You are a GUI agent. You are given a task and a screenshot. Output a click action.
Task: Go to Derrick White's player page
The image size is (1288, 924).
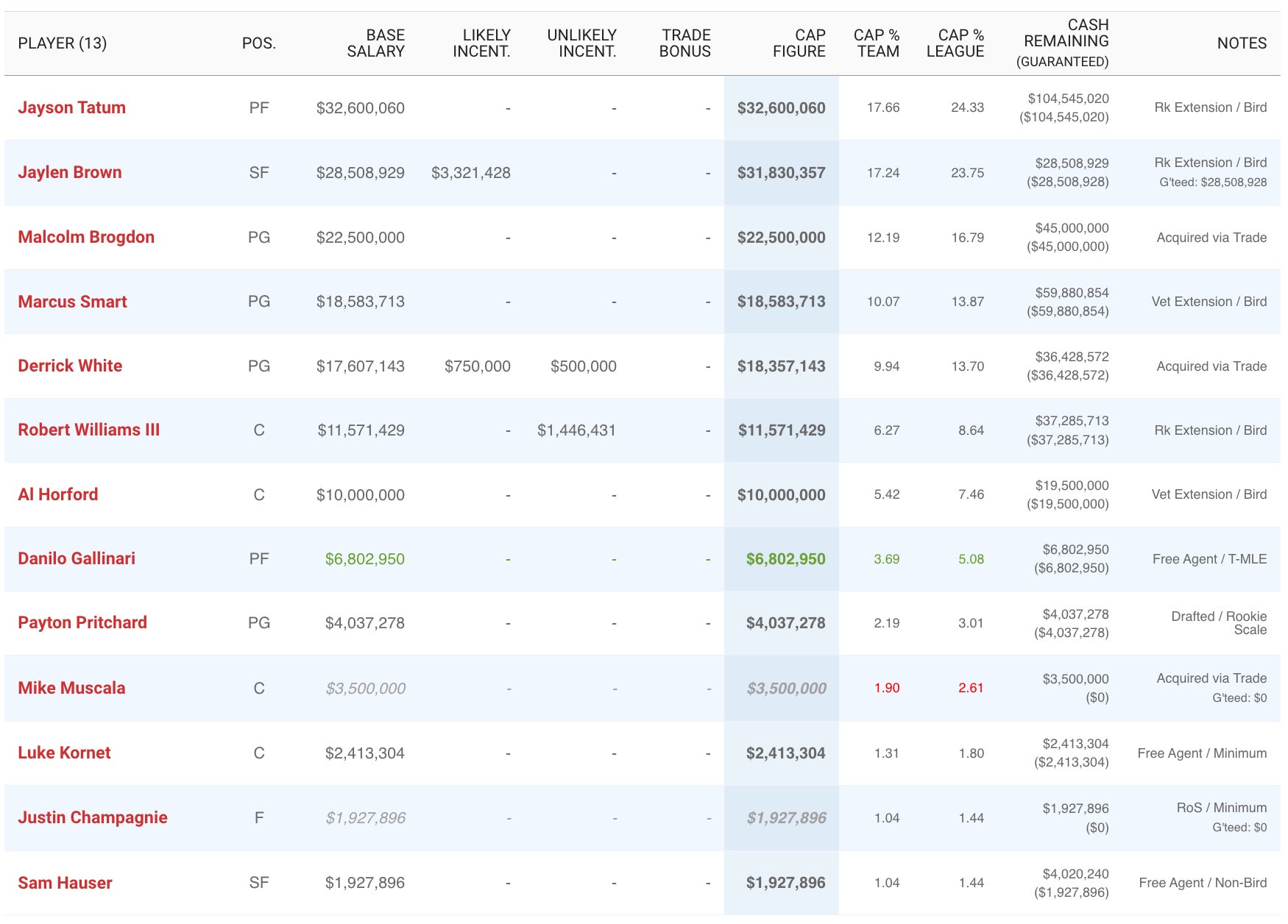tap(70, 366)
